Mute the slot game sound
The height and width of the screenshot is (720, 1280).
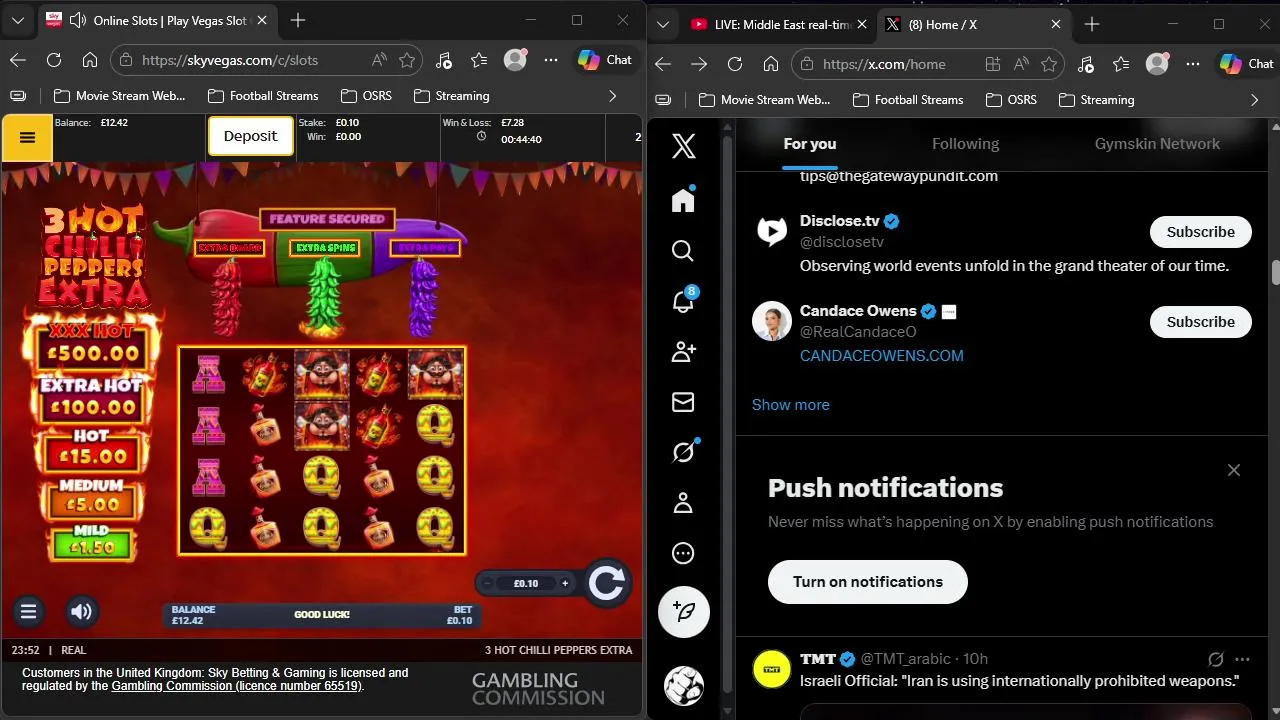pos(82,612)
